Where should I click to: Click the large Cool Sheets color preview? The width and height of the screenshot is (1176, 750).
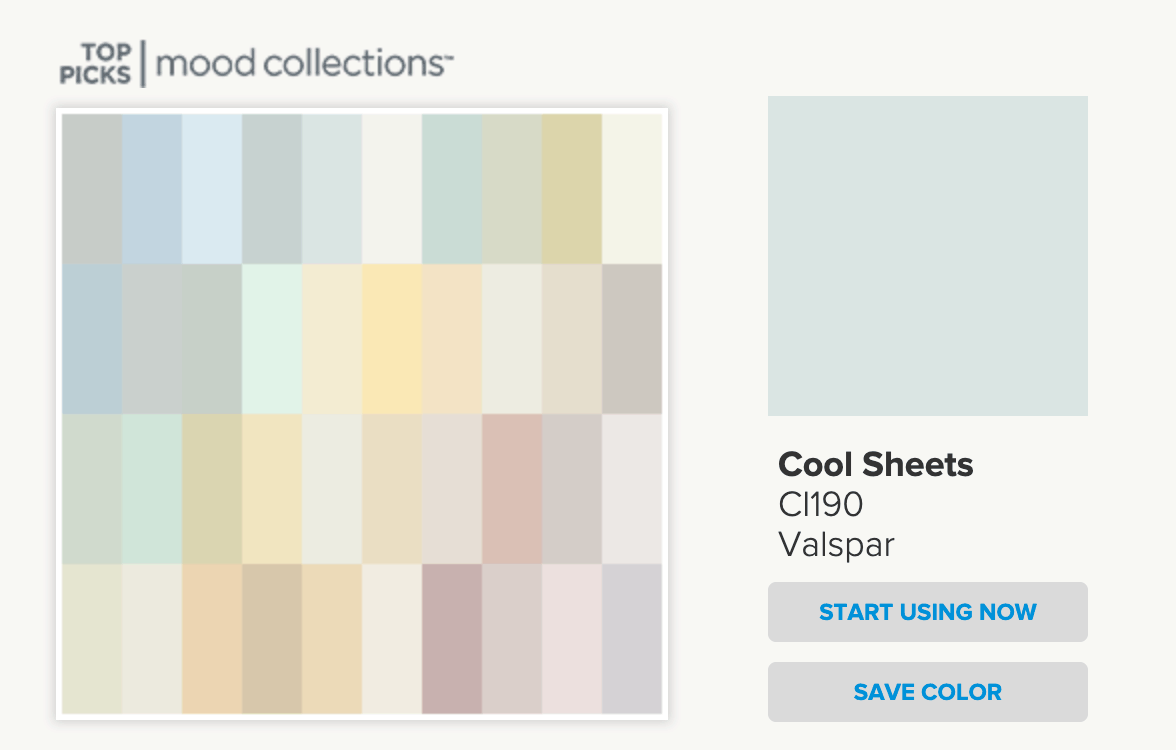[927, 255]
